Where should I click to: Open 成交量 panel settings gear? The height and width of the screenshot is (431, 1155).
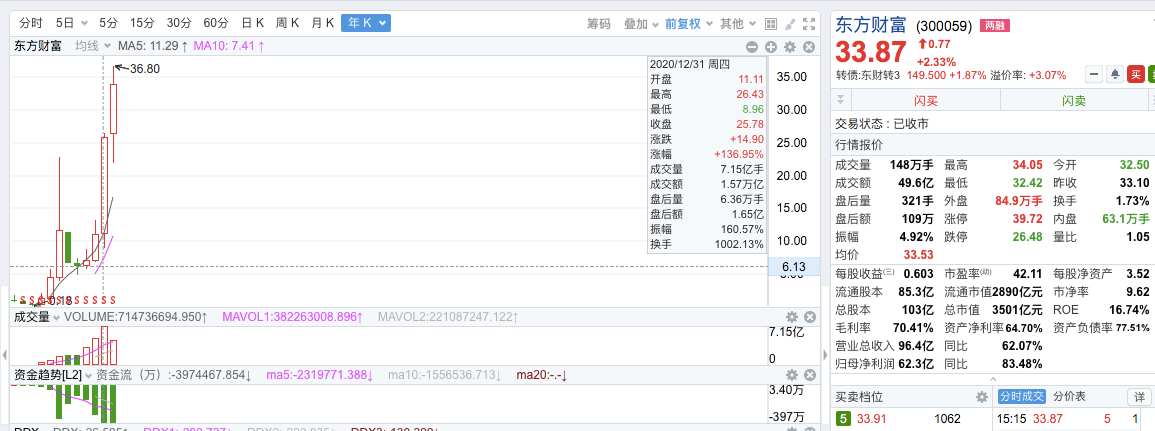click(x=792, y=318)
